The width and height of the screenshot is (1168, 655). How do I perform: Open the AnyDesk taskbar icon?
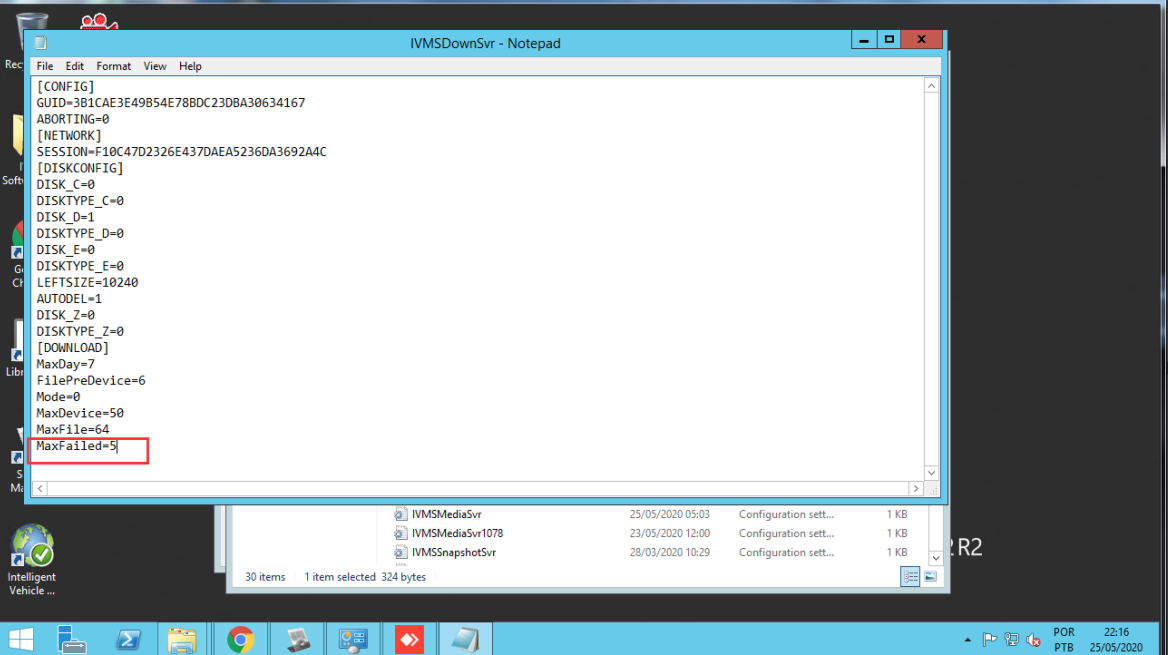409,639
